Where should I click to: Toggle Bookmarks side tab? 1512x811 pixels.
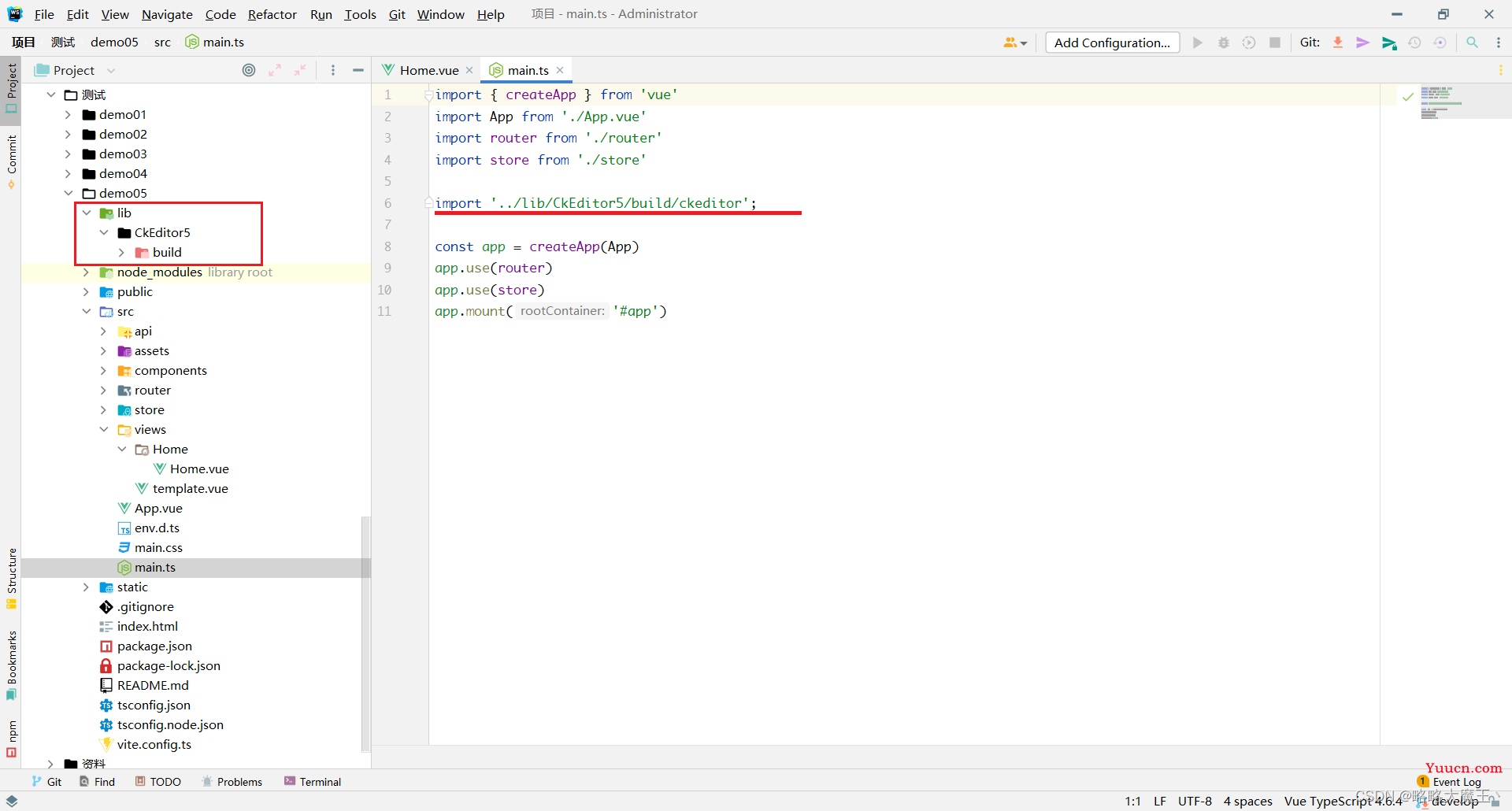[11, 665]
